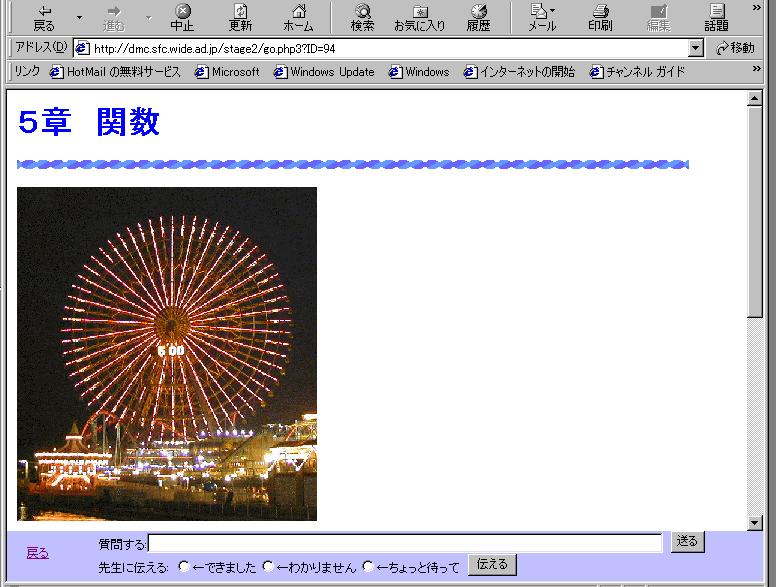
Task: Select the ちょっと待って radio button
Action: [x=368, y=566]
